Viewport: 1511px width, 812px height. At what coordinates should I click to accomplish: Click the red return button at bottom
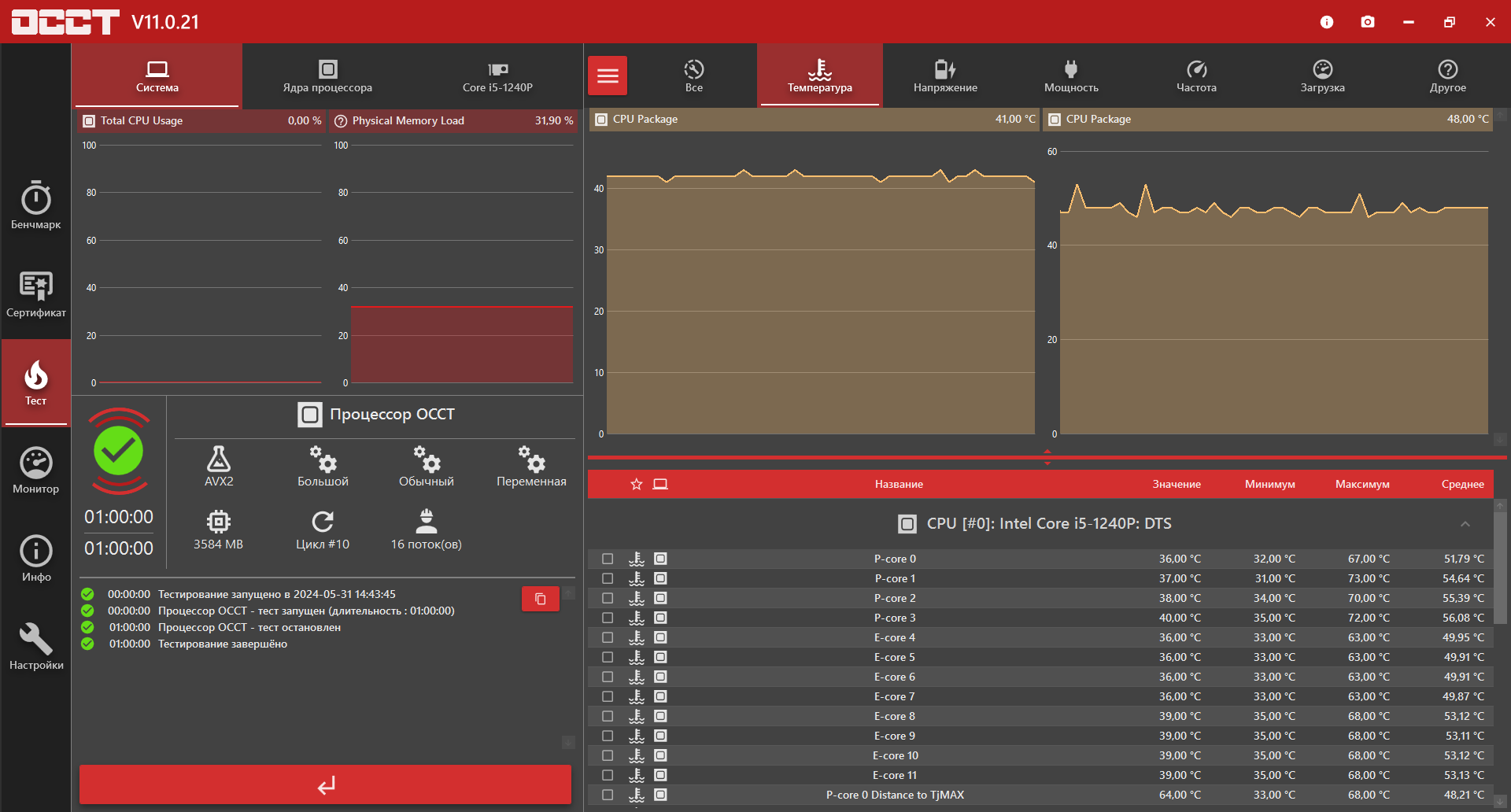pos(325,784)
